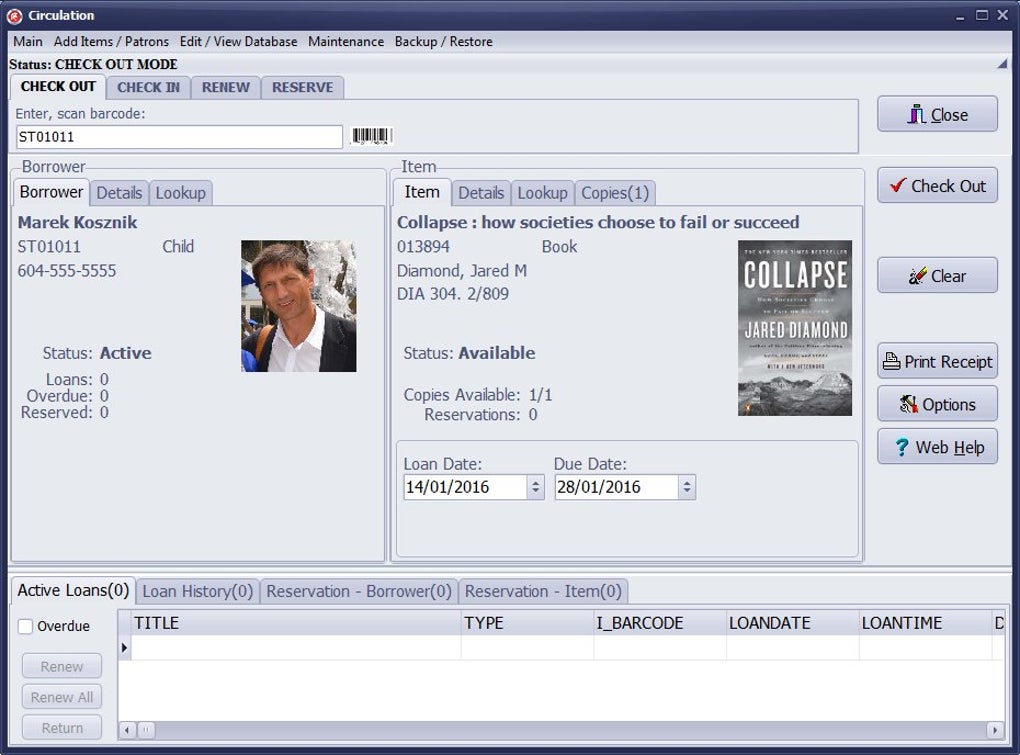This screenshot has height=755, width=1020.
Task: Click the panel collapse triangle near status line
Action: pyautogui.click(x=1002, y=64)
